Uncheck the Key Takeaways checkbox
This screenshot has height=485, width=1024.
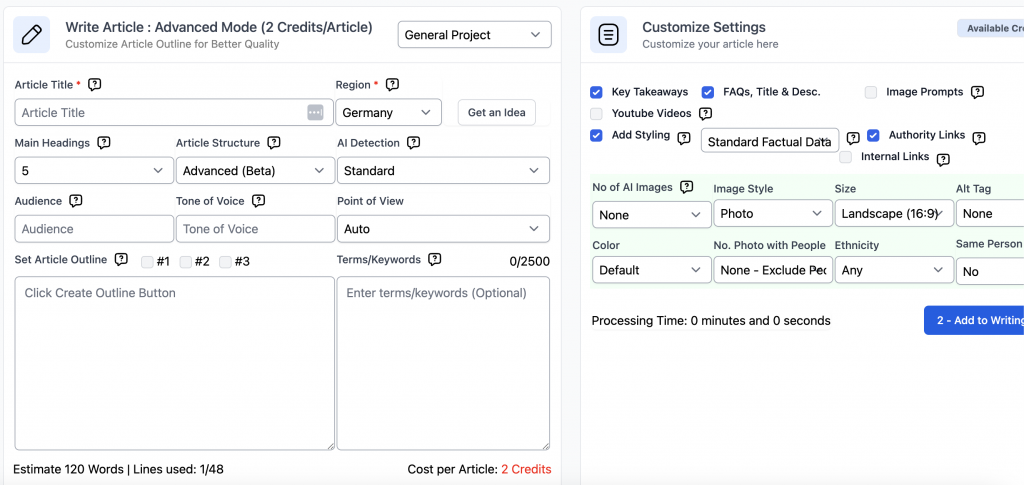[597, 92]
